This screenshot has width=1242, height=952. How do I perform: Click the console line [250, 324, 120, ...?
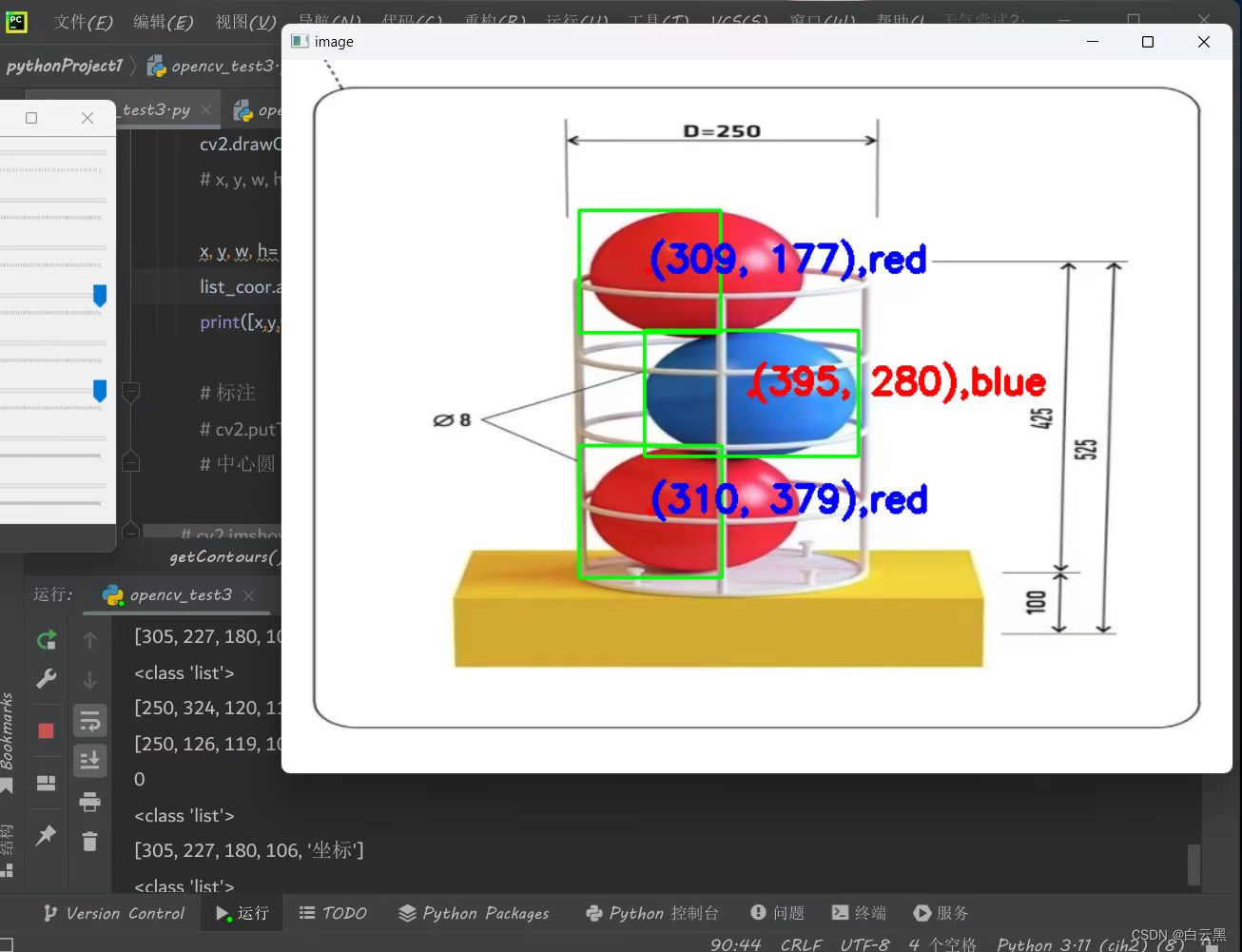coord(208,708)
